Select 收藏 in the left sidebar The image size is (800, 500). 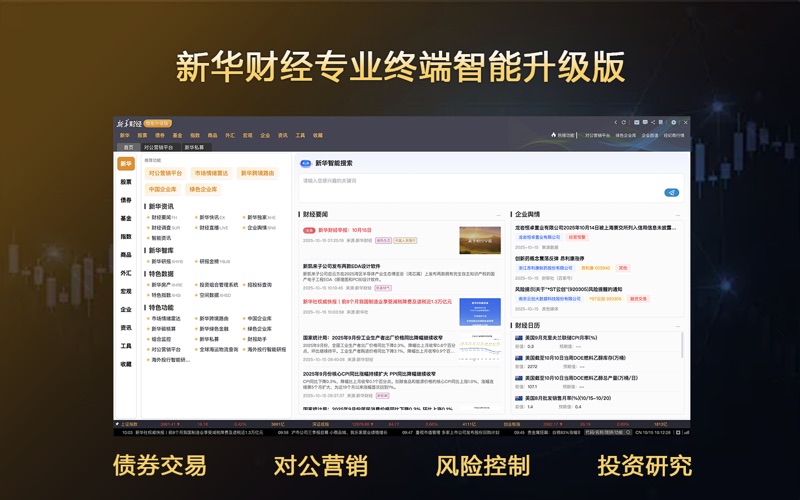pyautogui.click(x=126, y=364)
